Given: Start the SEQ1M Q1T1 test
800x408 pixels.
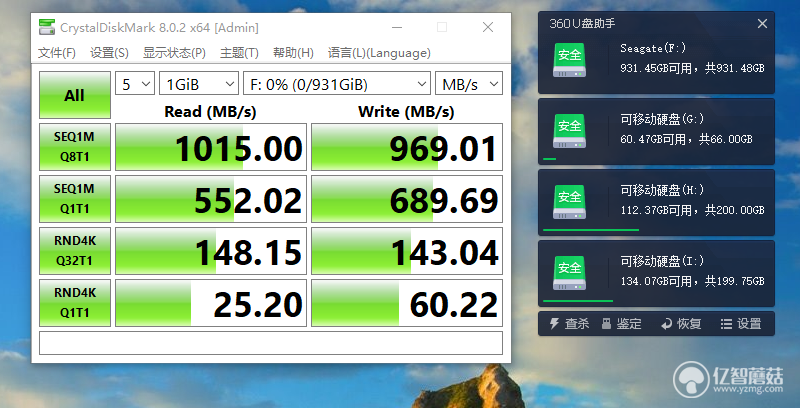Looking at the screenshot, I should [75, 199].
